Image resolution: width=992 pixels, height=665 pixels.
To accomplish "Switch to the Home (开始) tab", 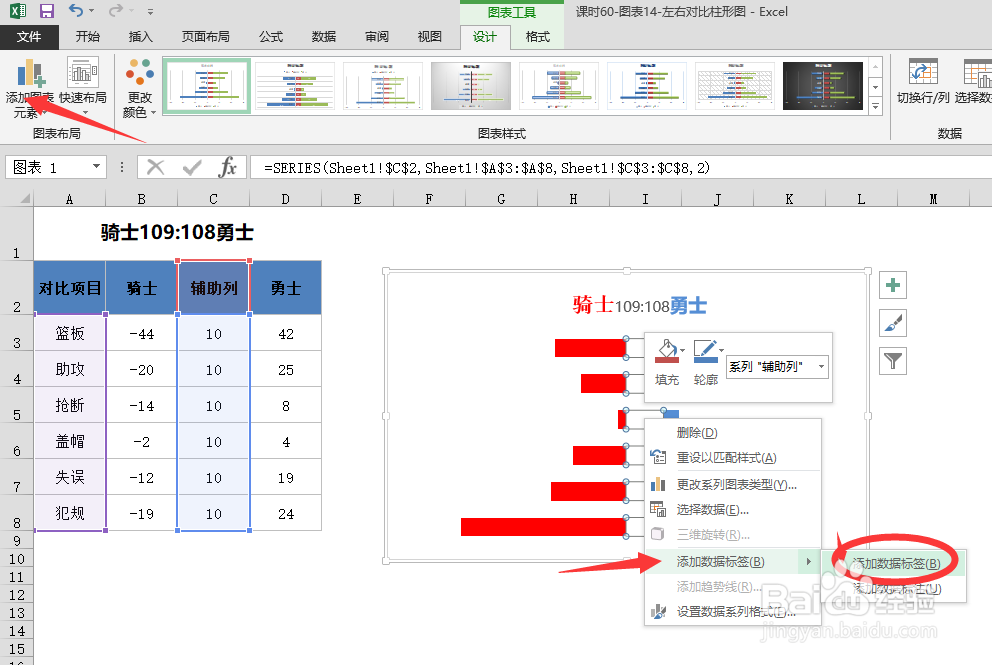I will [87, 37].
